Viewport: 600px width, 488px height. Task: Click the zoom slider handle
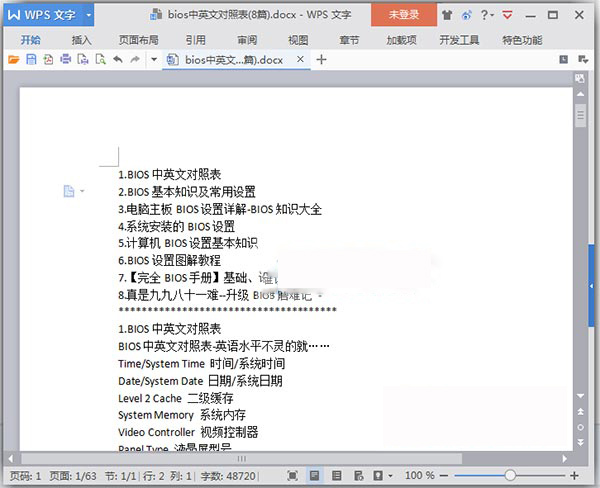(x=510, y=476)
